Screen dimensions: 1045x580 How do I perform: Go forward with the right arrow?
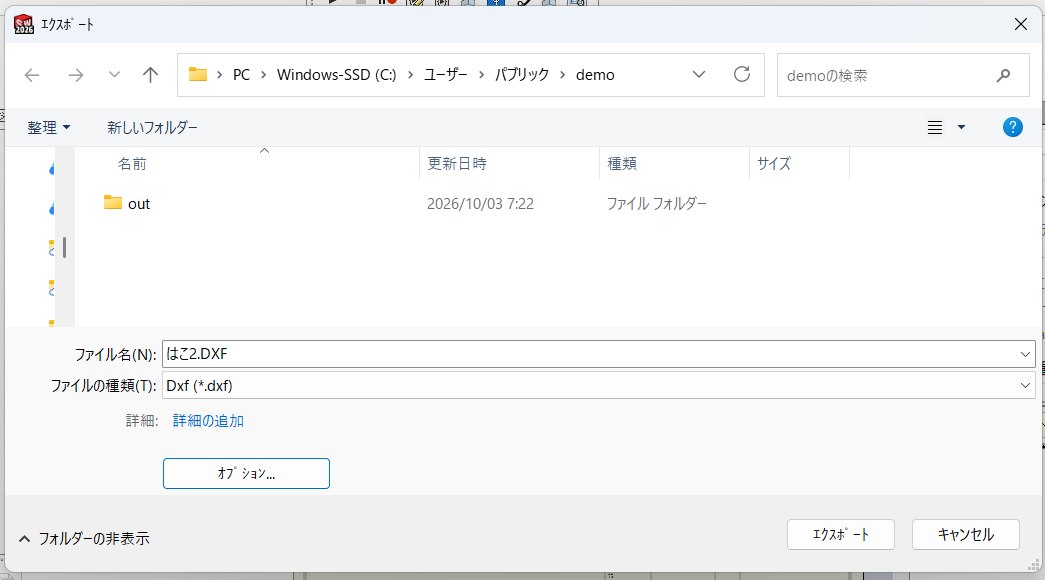pos(75,75)
